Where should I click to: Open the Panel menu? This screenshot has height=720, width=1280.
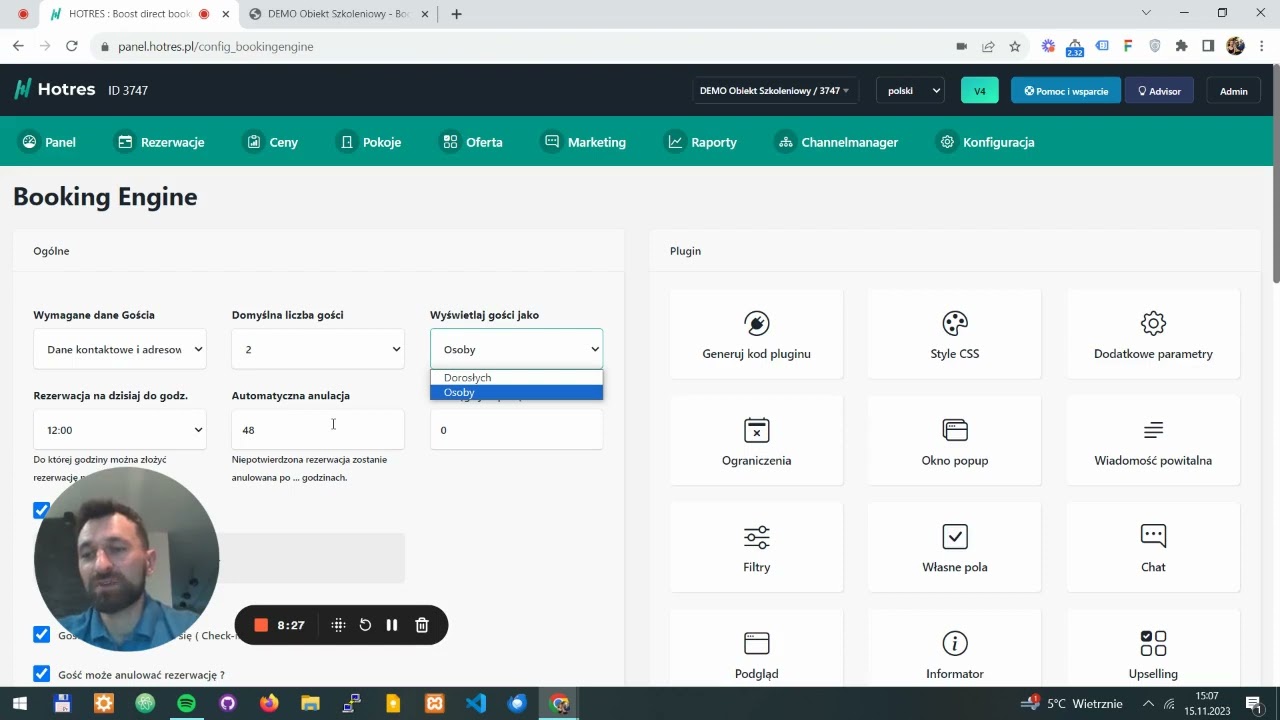tap(49, 142)
